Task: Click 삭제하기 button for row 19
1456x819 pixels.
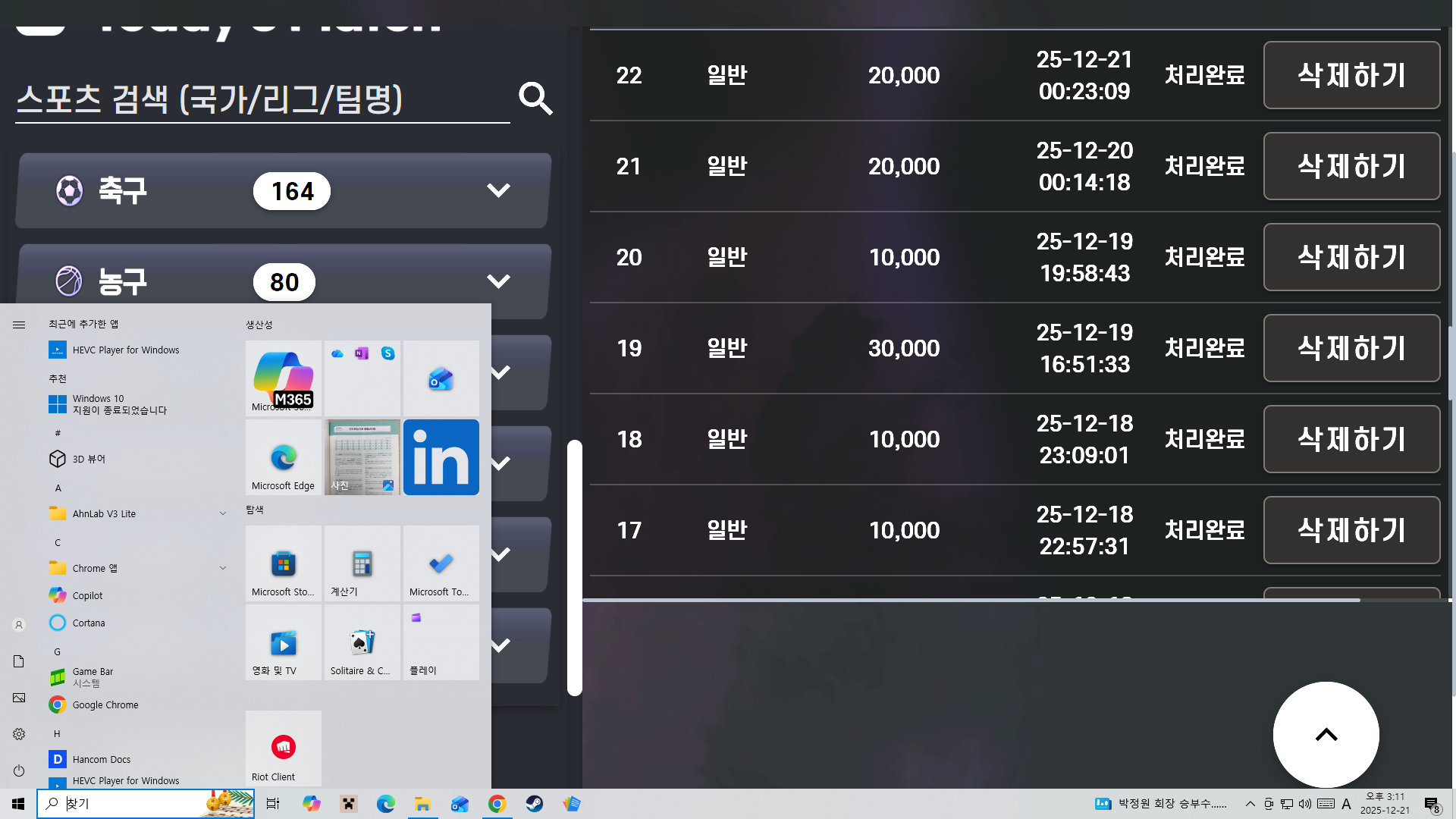Action: point(1351,348)
